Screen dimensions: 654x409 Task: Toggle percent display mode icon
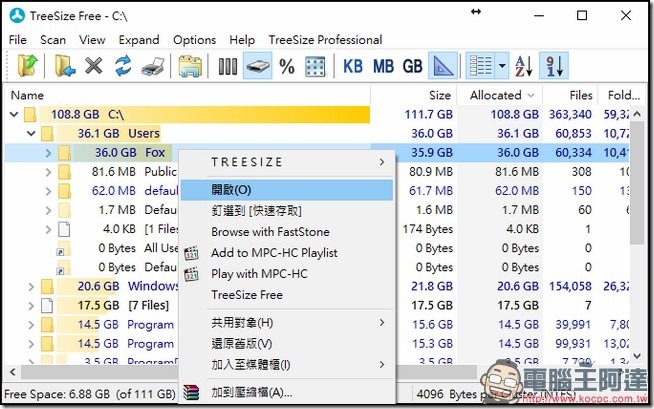287,66
